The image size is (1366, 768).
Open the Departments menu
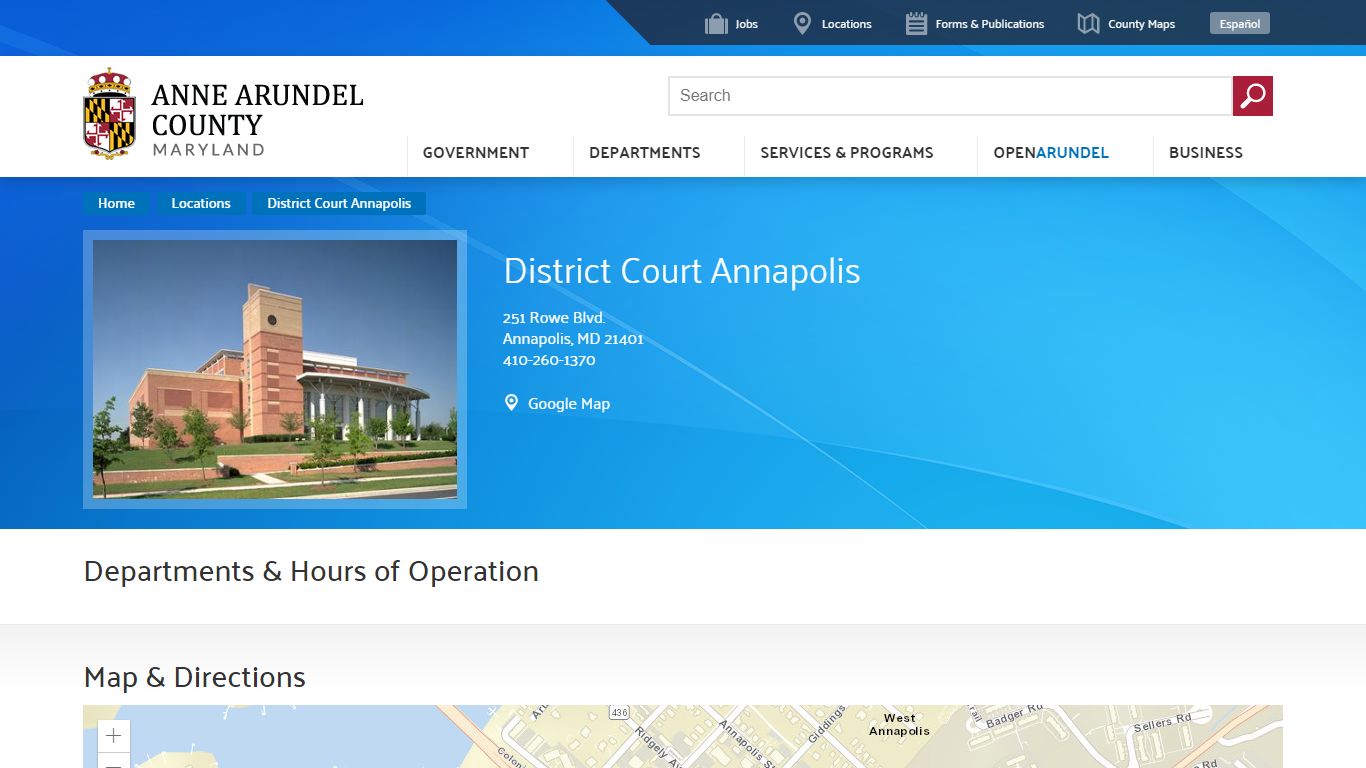coord(645,153)
